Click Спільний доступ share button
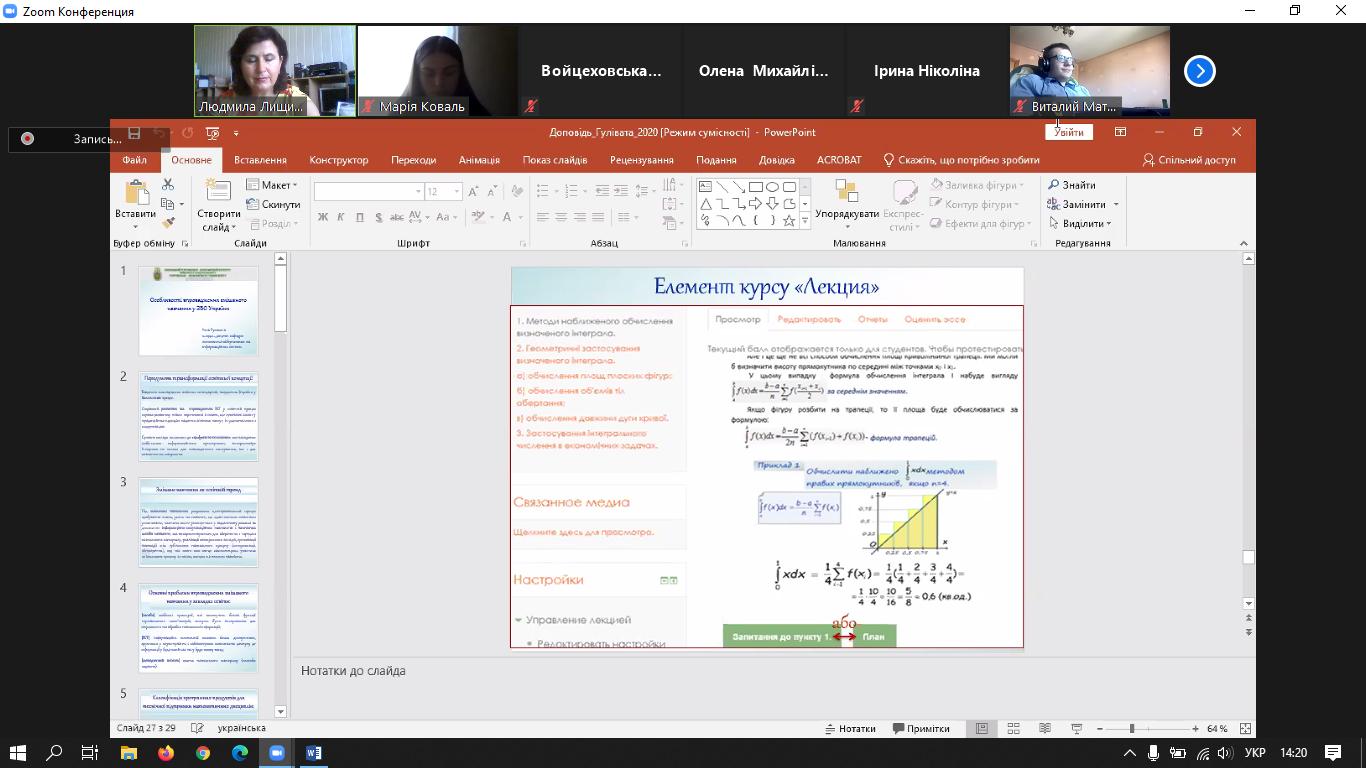1366x768 pixels. point(1189,160)
